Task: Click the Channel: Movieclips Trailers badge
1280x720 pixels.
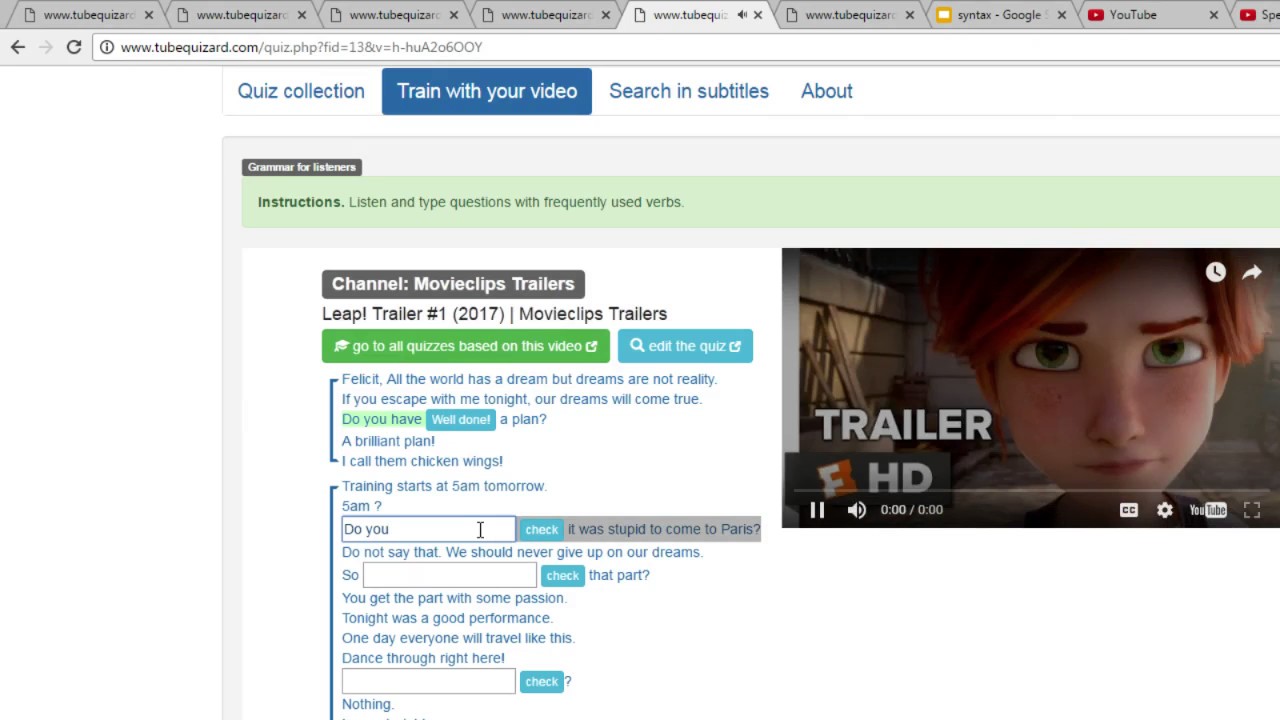Action: point(453,284)
